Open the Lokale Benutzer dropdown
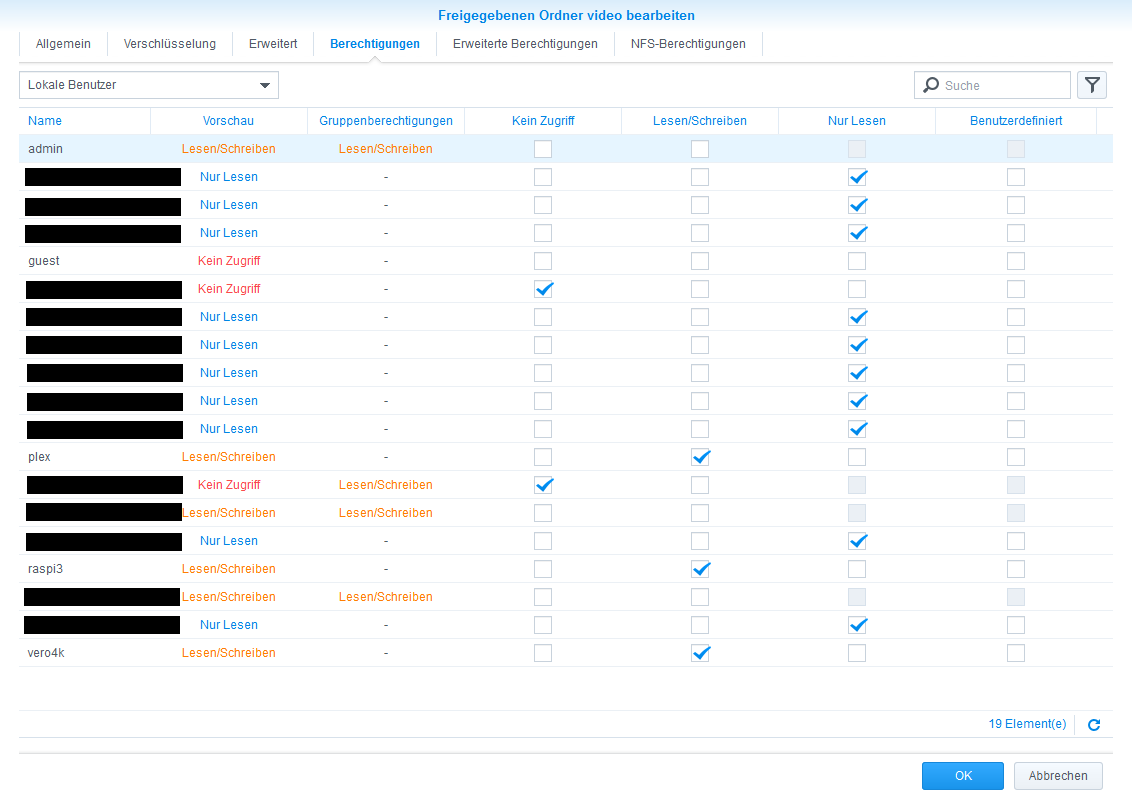Screen dimensions: 1132x797 coord(149,85)
